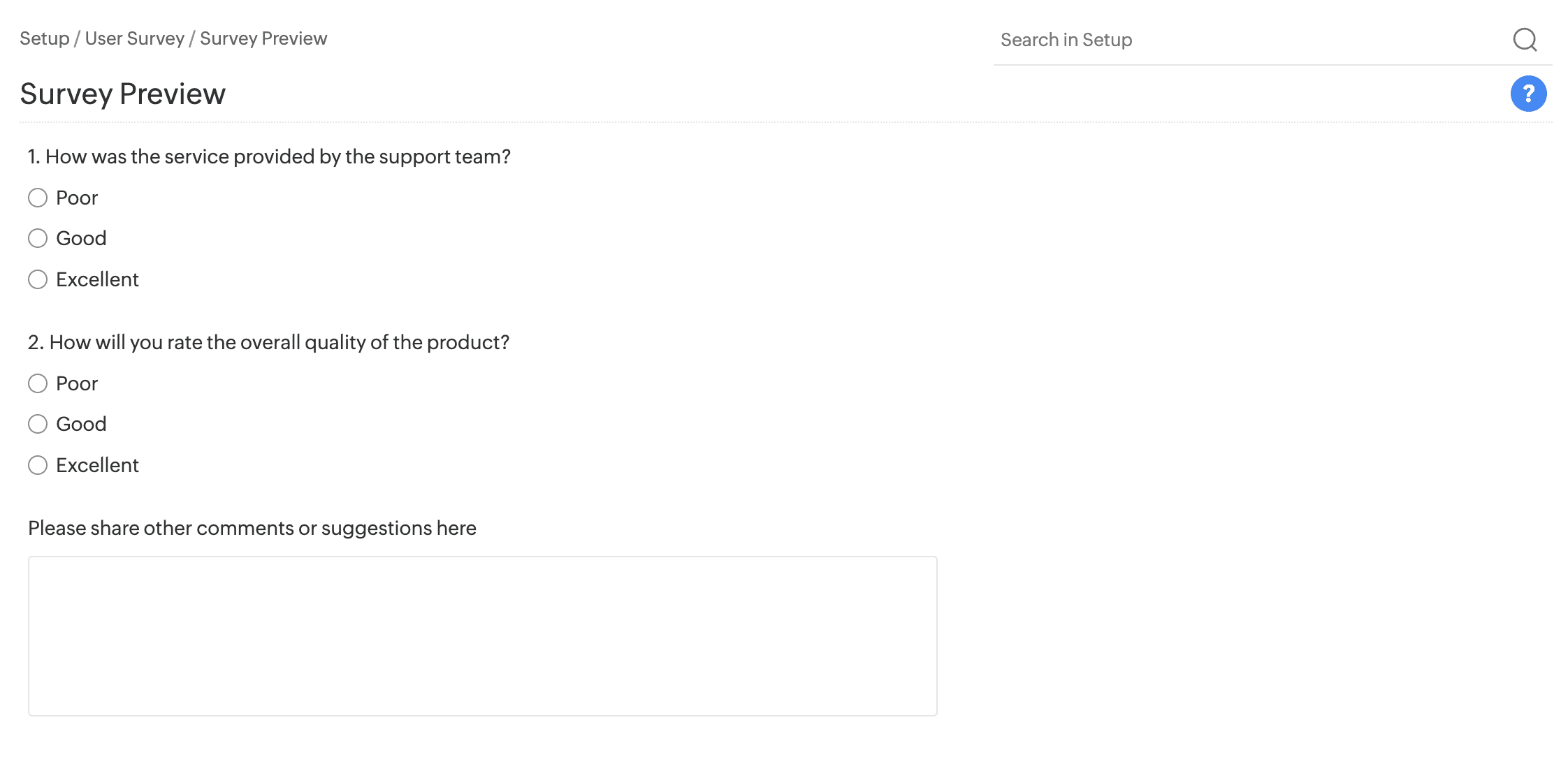Click the Survey Preview page heading

coord(122,94)
